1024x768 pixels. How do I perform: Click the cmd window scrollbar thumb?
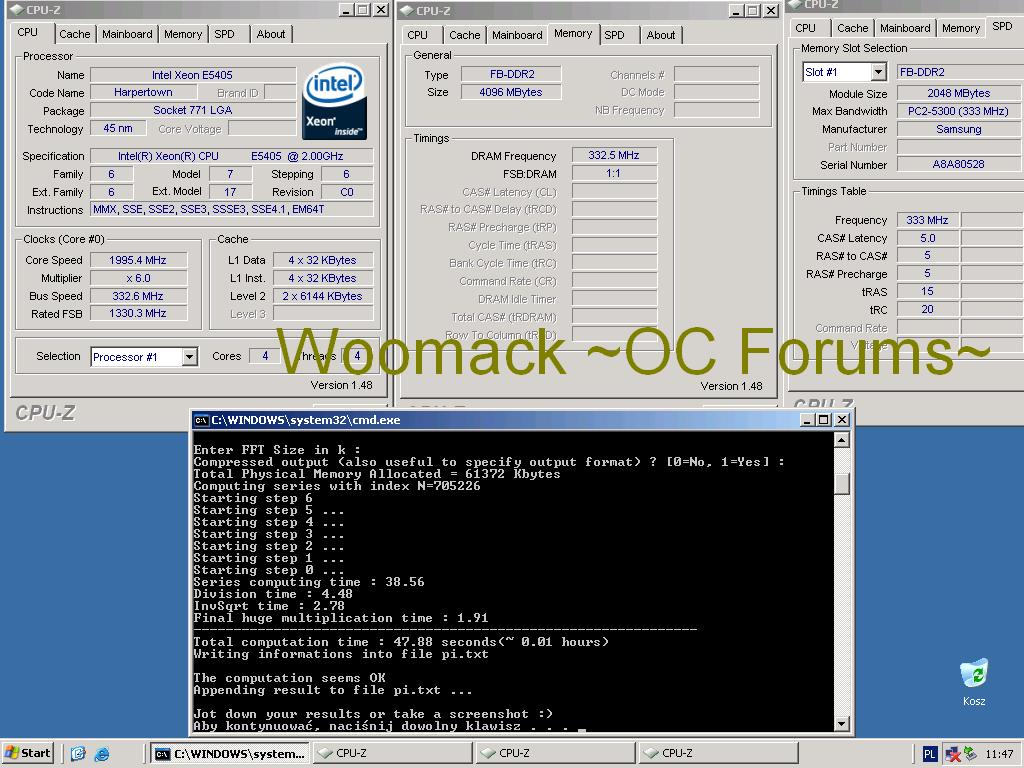click(842, 484)
